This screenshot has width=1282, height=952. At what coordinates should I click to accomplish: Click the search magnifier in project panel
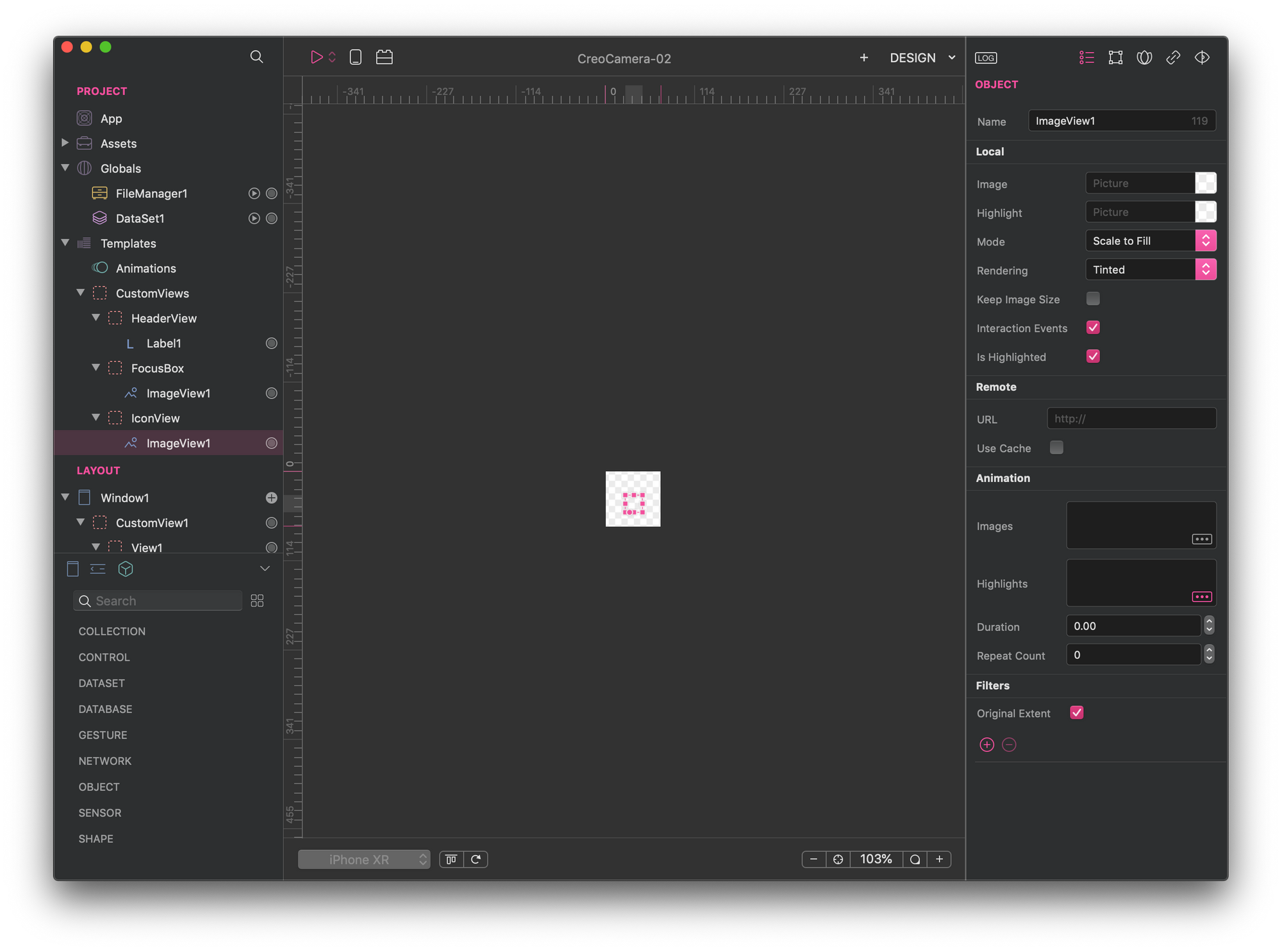(x=256, y=57)
